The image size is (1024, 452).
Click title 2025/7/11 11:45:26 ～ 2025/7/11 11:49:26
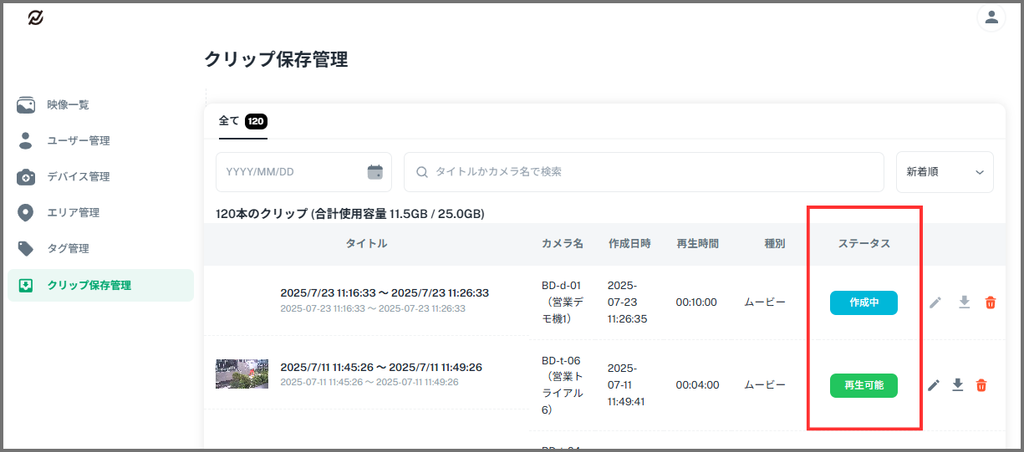(381, 367)
